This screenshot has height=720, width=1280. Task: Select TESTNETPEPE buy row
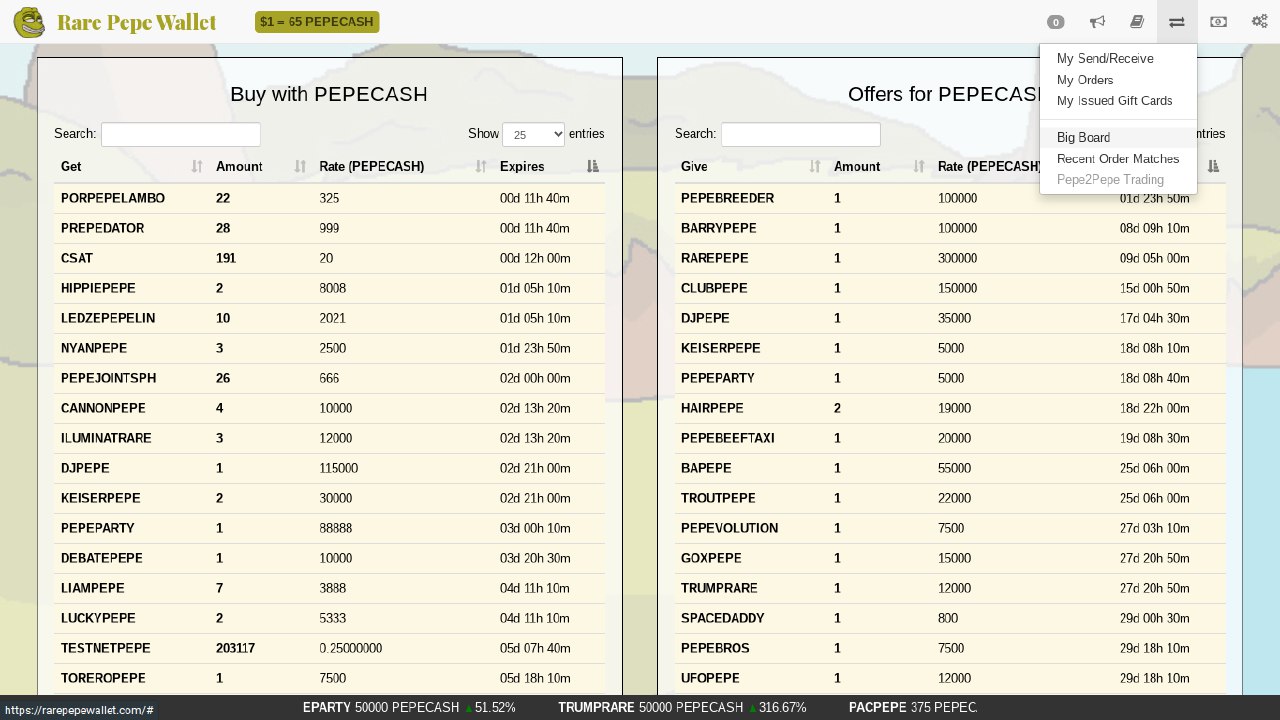[x=329, y=648]
